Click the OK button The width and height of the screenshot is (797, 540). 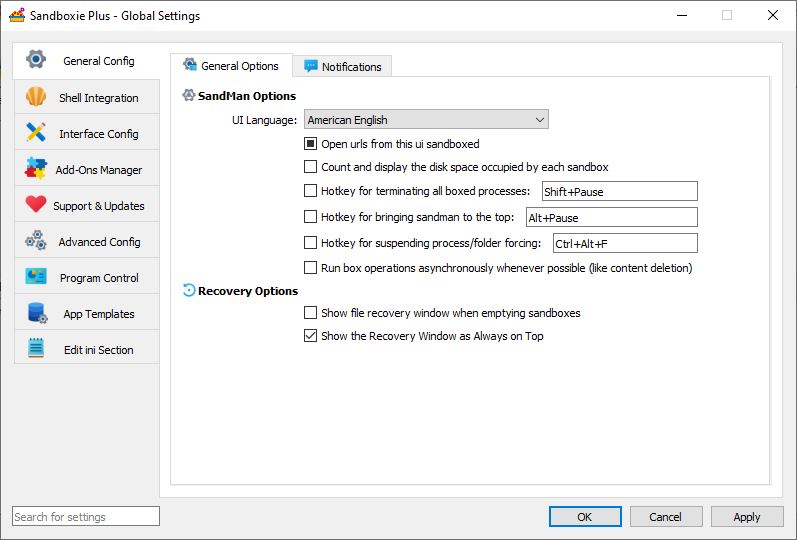585,517
